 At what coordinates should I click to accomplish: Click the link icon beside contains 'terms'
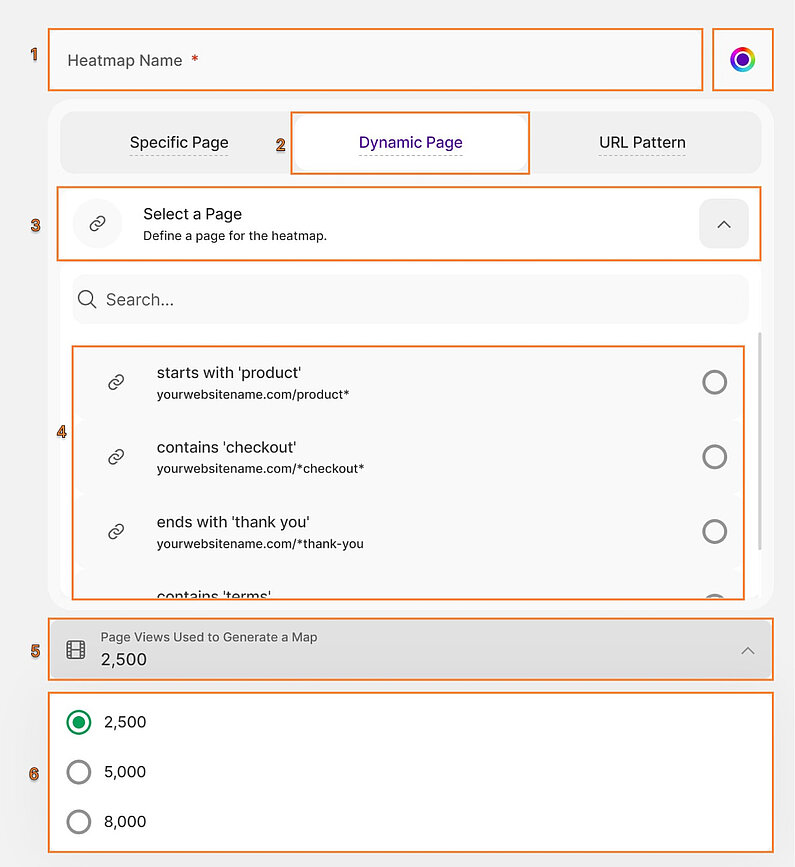[x=116, y=600]
